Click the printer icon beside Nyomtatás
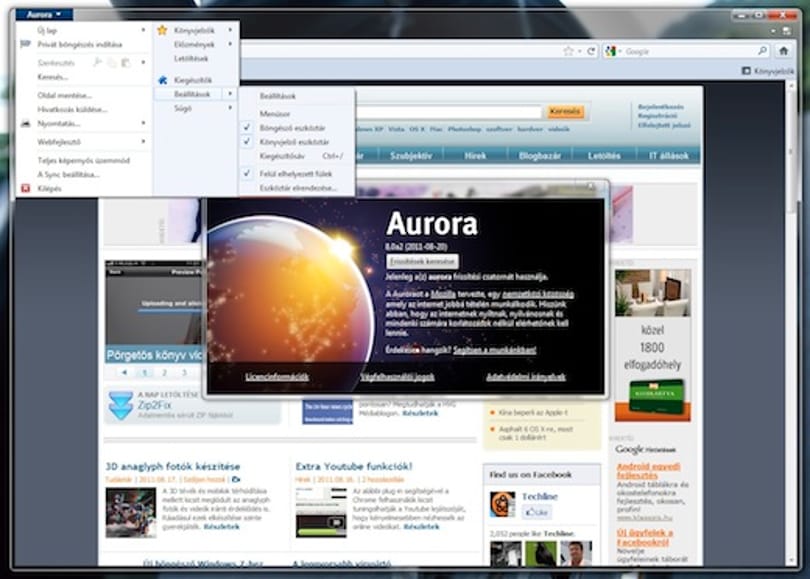The height and width of the screenshot is (579, 810). coord(25,123)
